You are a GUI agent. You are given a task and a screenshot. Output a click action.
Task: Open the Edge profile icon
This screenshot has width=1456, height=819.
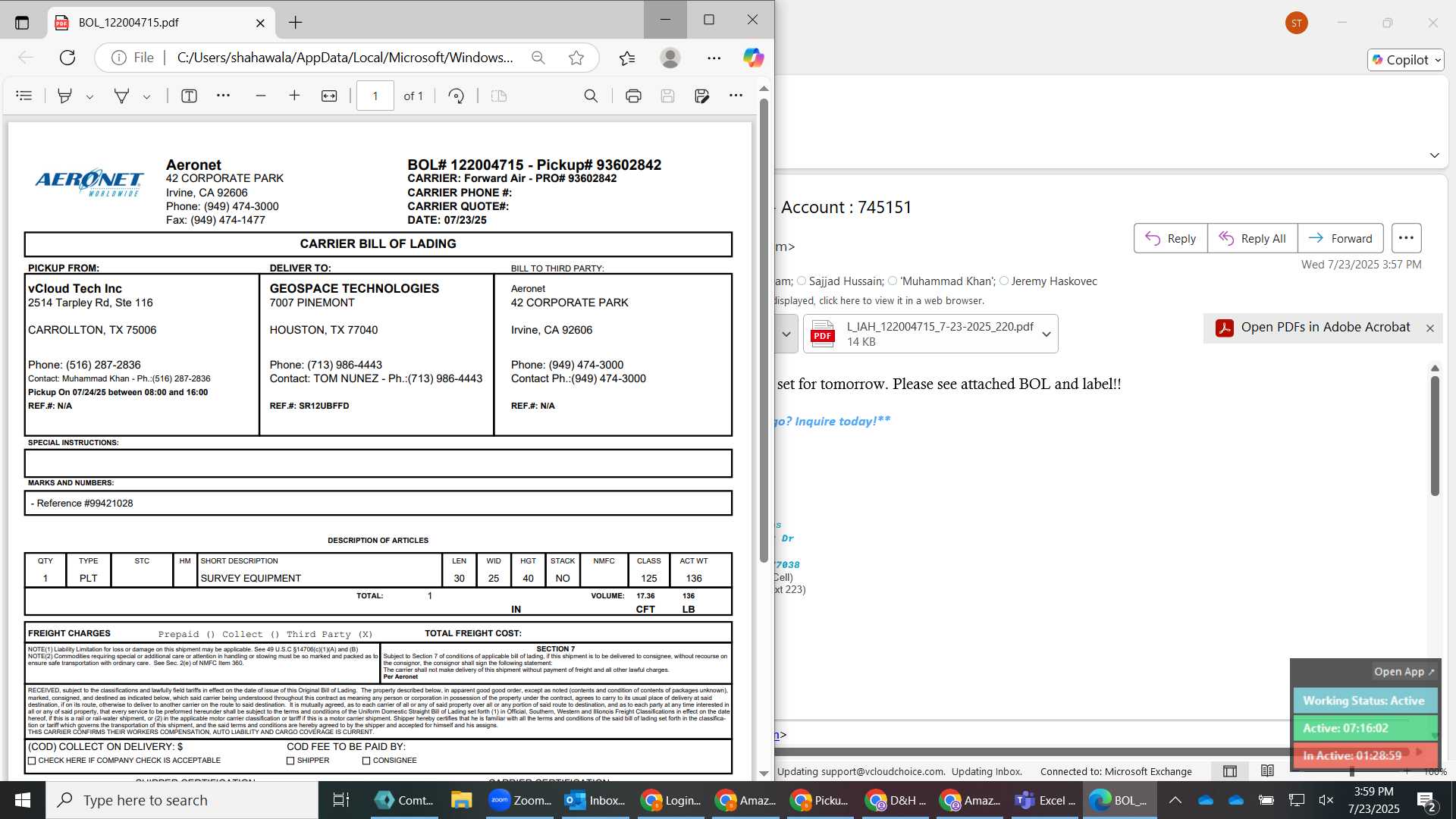coord(670,58)
